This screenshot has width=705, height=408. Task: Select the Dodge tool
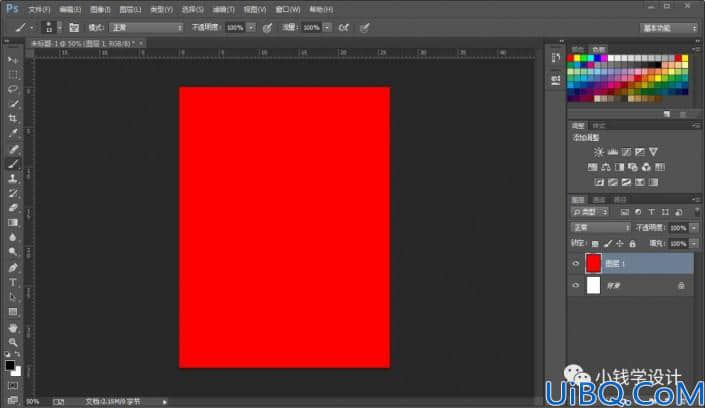tap(13, 252)
